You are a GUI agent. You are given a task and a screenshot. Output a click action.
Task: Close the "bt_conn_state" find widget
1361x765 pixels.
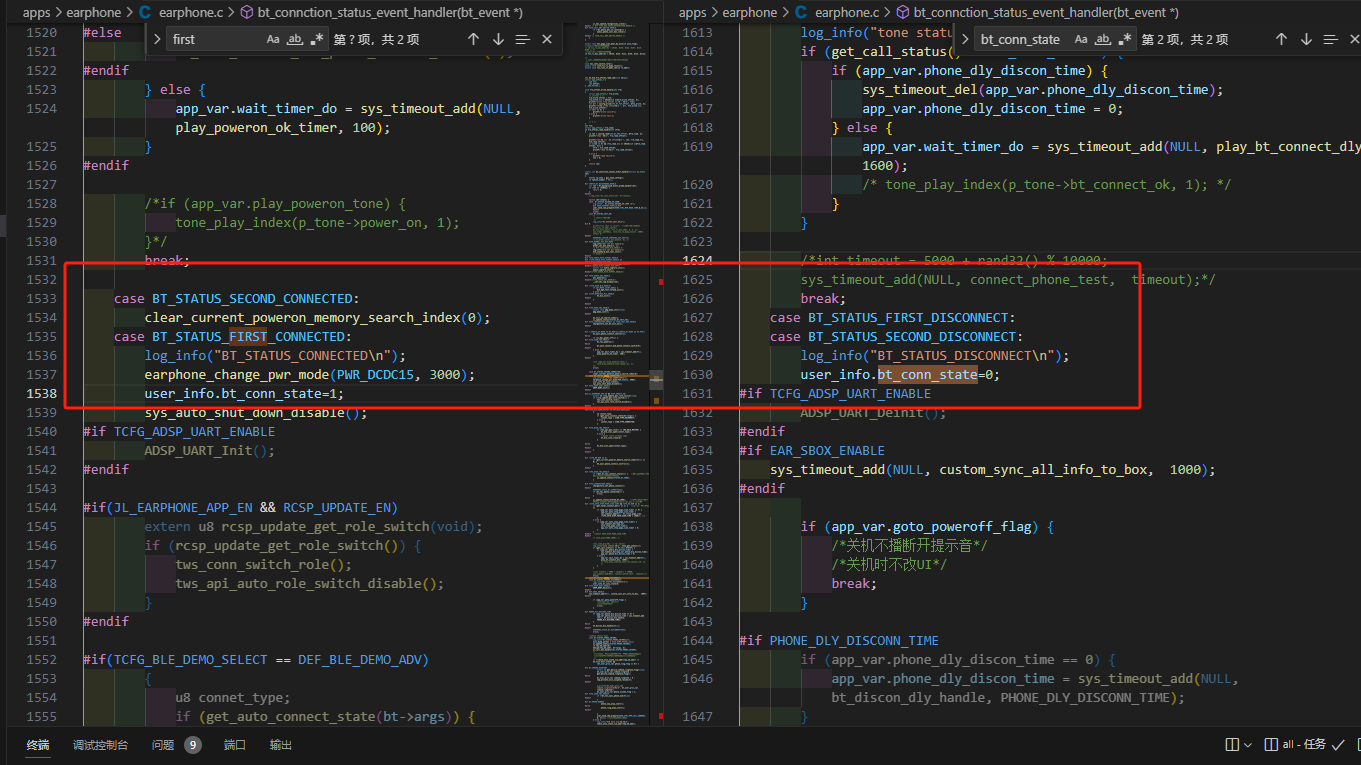point(1354,39)
